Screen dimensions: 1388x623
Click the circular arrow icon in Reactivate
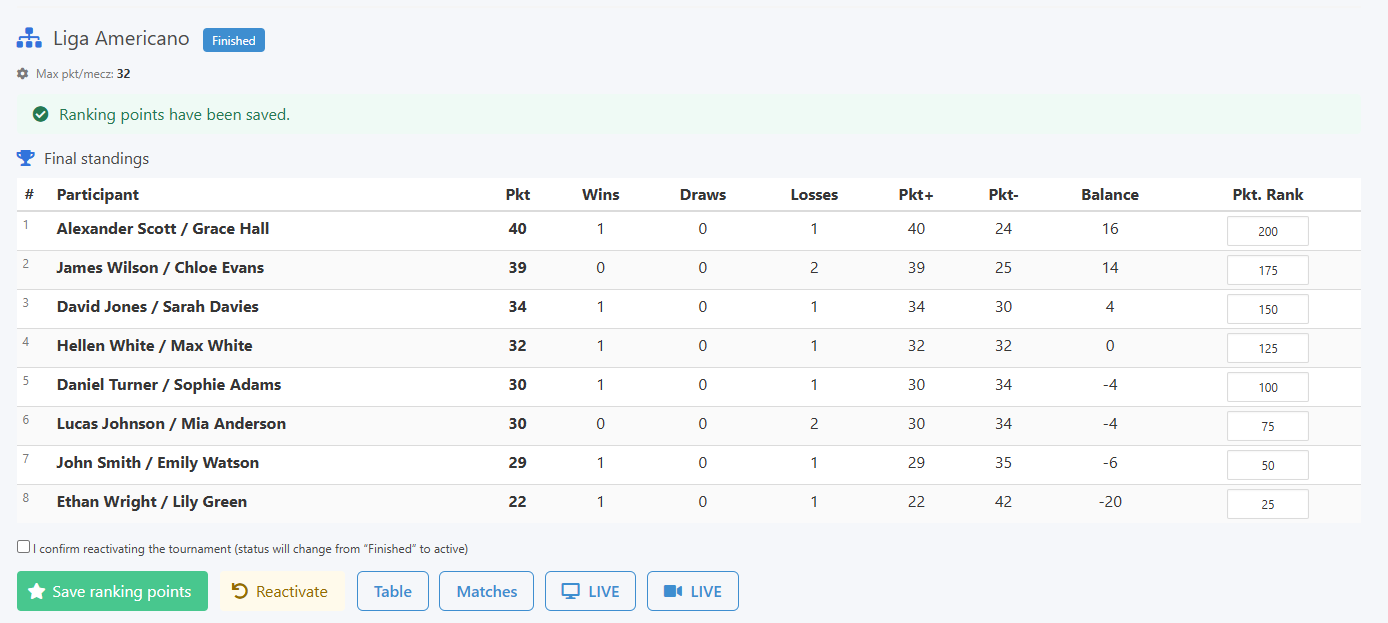tap(240, 591)
